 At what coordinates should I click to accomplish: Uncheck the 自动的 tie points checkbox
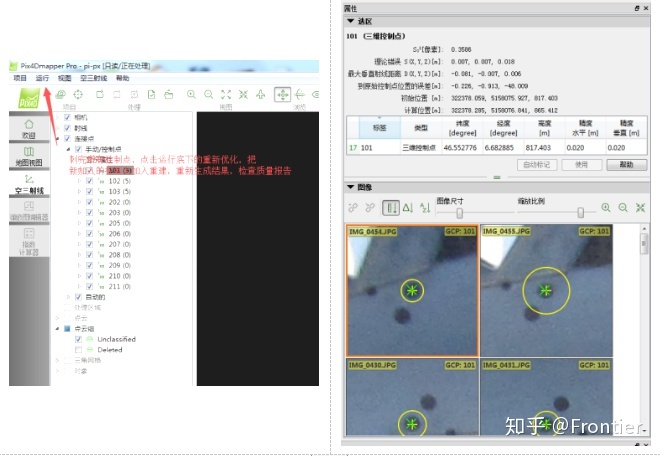tap(78, 297)
